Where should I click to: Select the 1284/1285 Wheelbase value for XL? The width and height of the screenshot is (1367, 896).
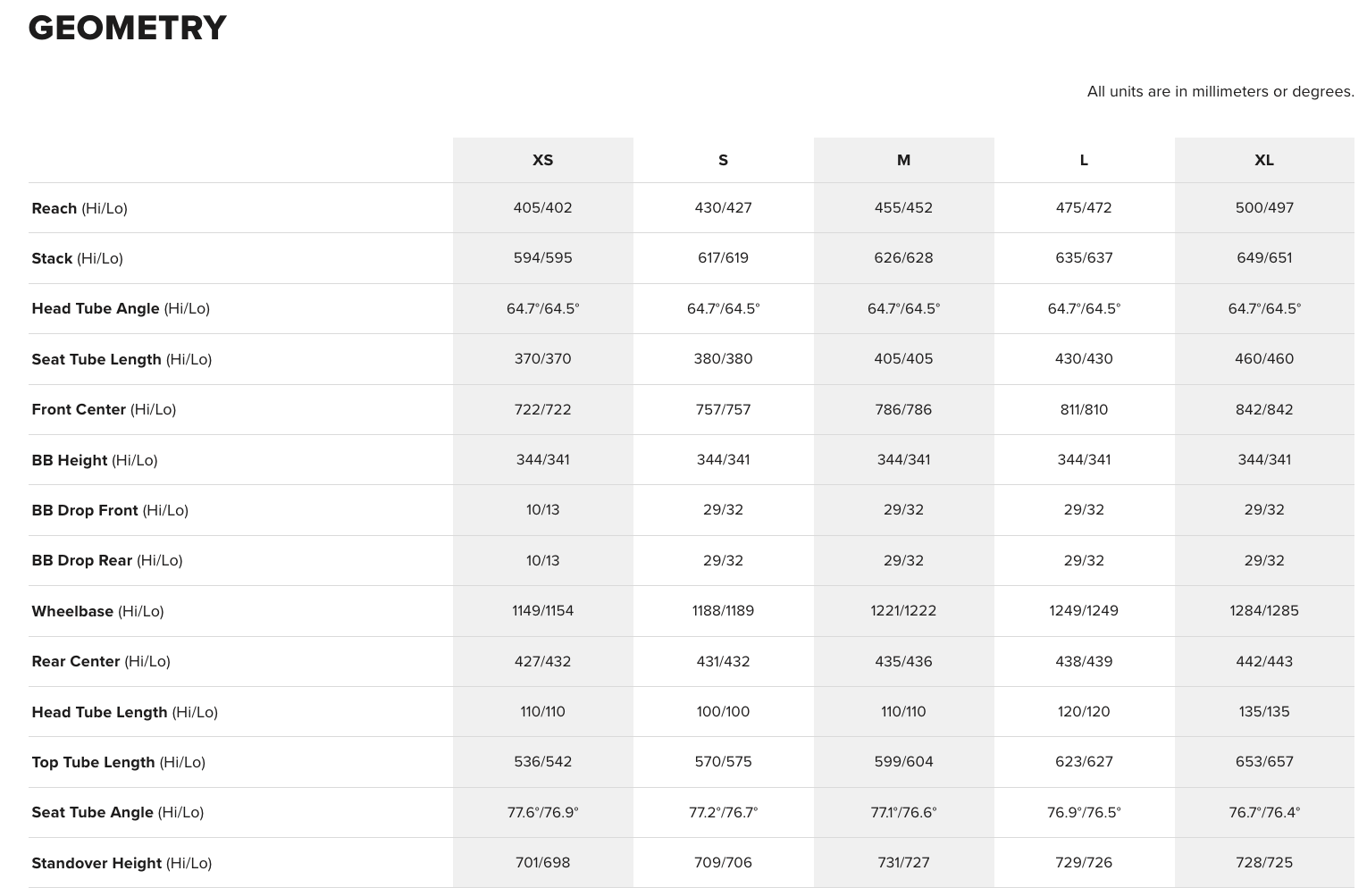[x=1263, y=610]
